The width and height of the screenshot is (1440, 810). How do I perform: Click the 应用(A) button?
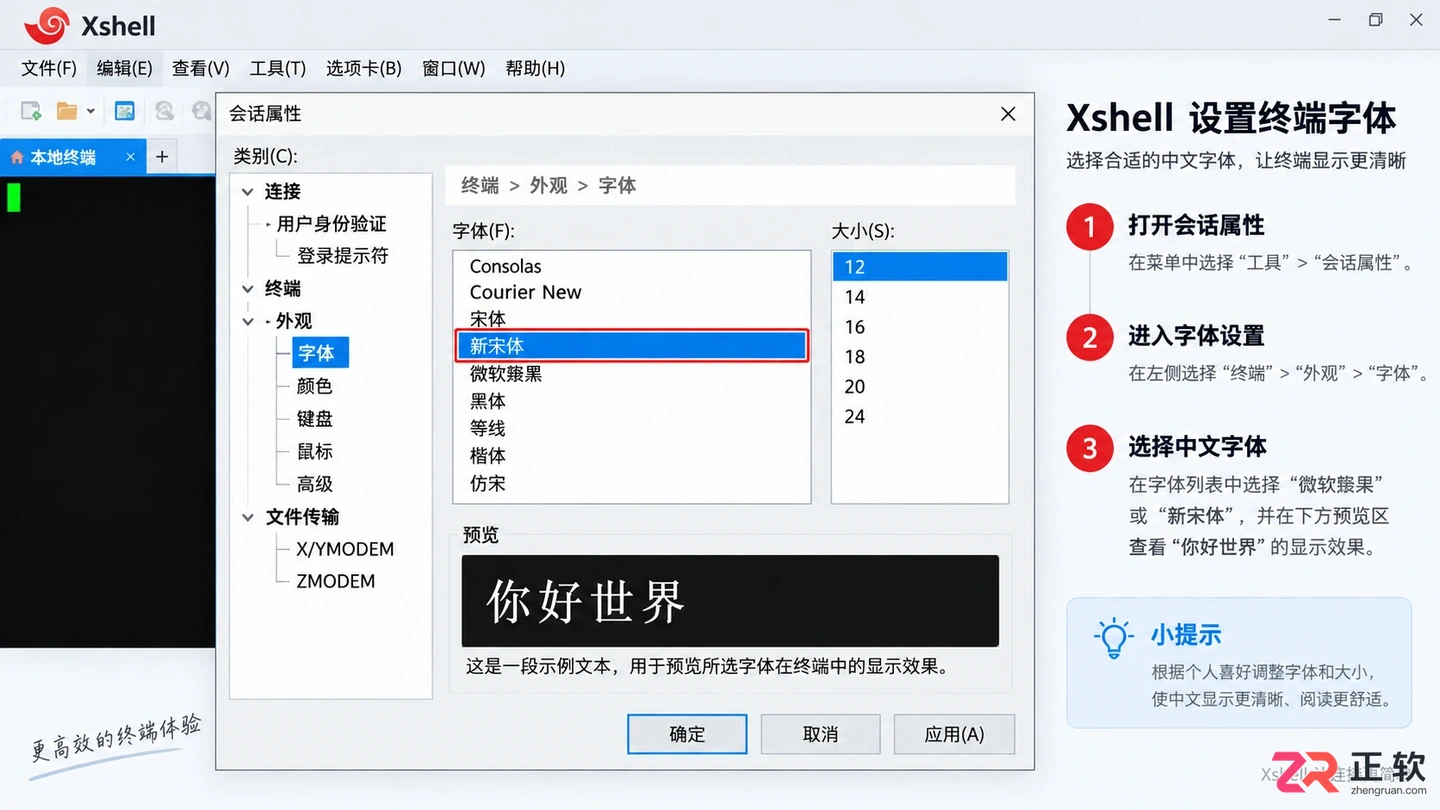click(x=954, y=734)
